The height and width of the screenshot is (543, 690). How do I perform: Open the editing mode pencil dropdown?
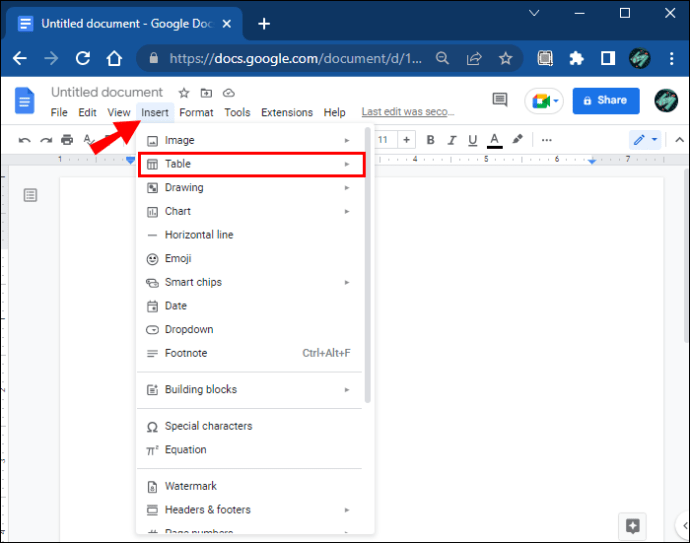[x=644, y=140]
